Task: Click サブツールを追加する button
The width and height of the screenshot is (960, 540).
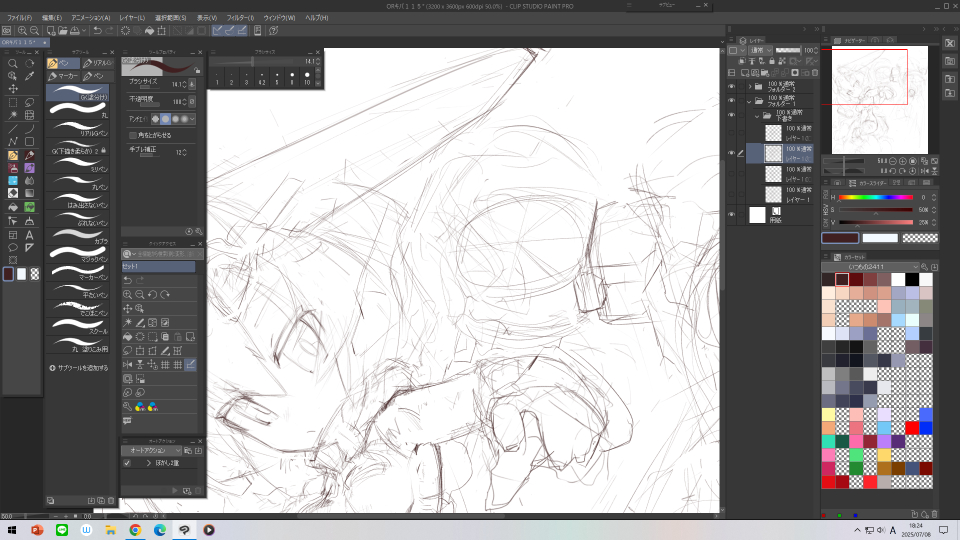Action: pos(78,368)
